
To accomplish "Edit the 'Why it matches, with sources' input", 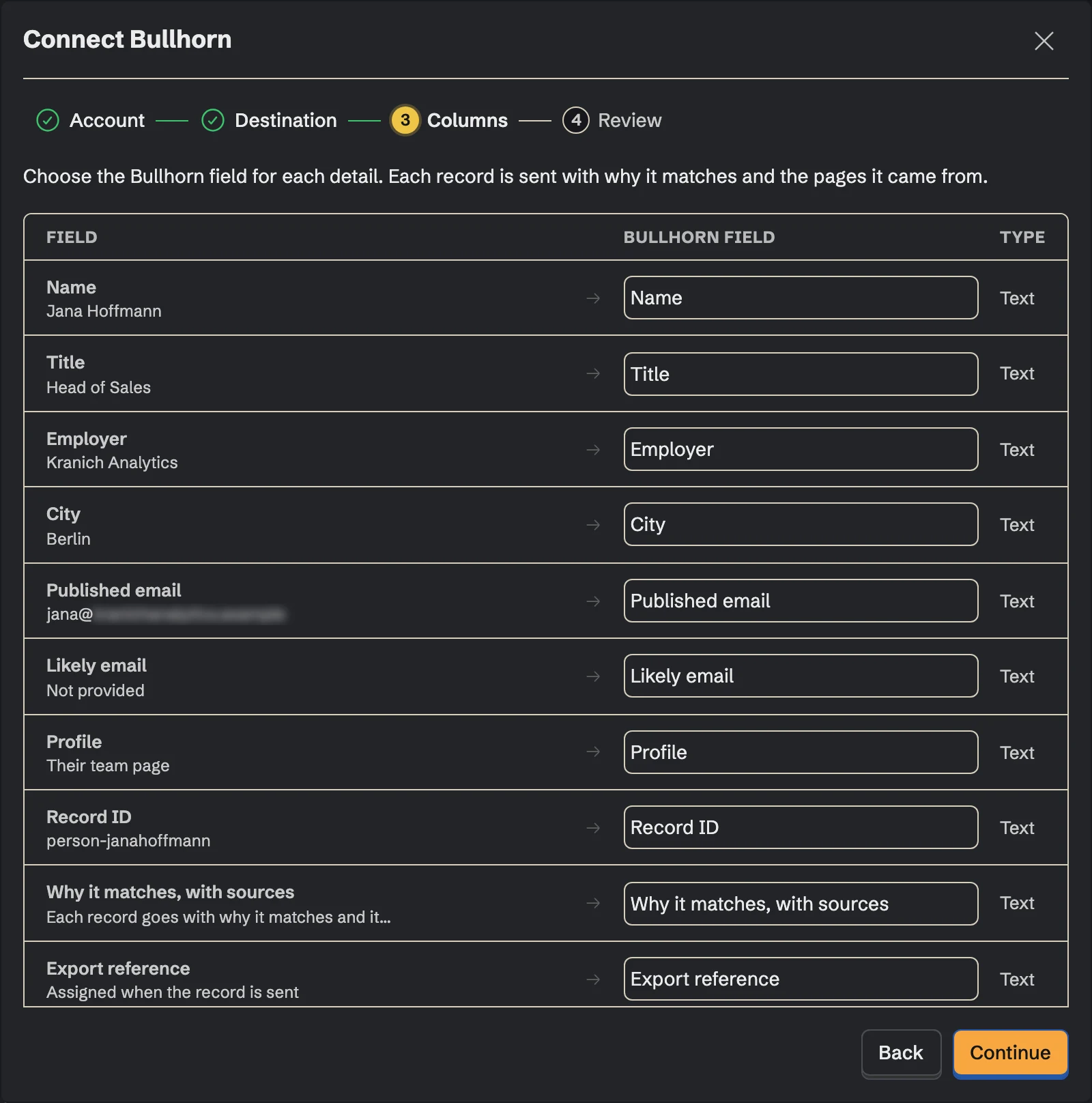I will pyautogui.click(x=801, y=904).
